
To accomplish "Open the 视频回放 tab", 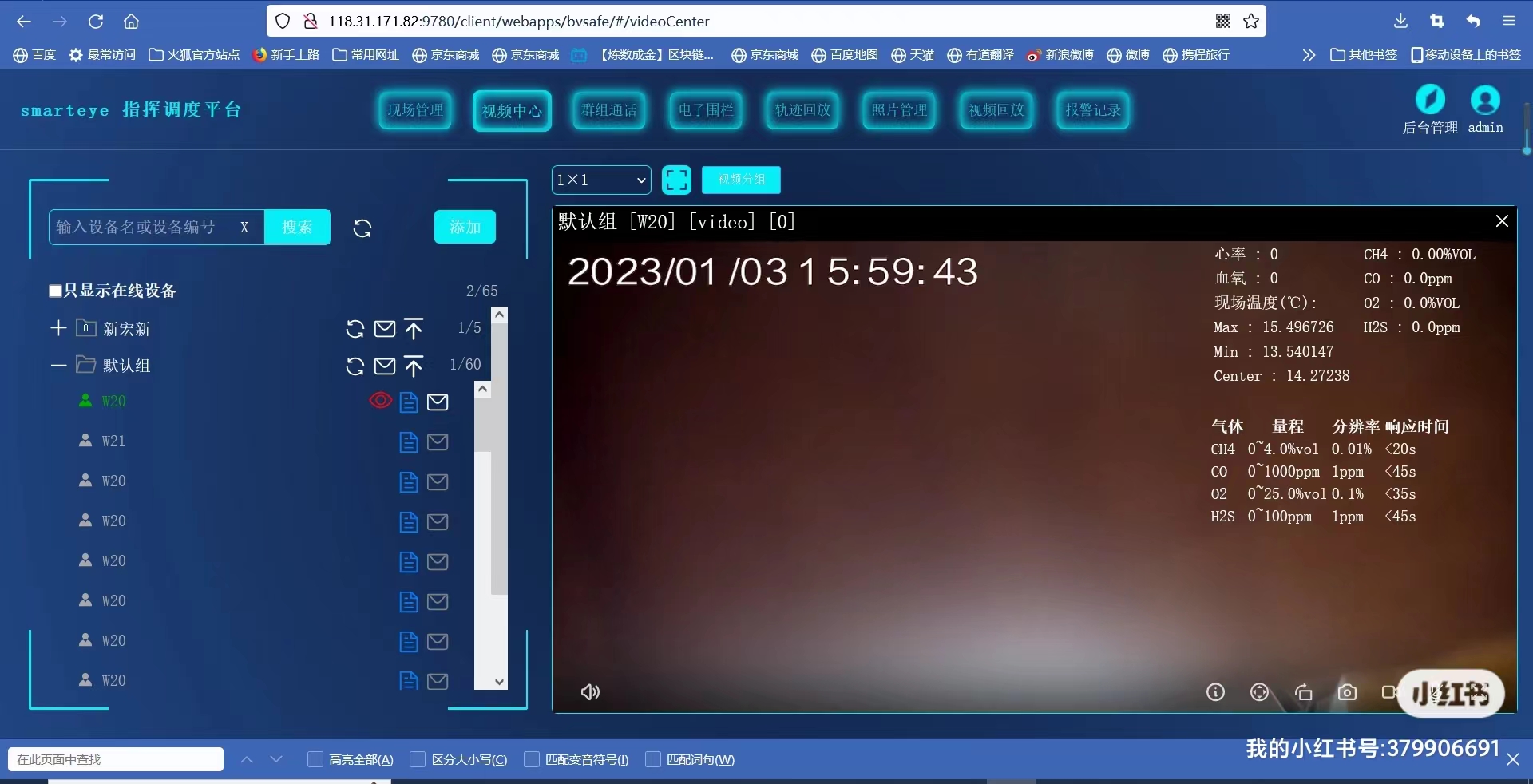I will (x=996, y=110).
